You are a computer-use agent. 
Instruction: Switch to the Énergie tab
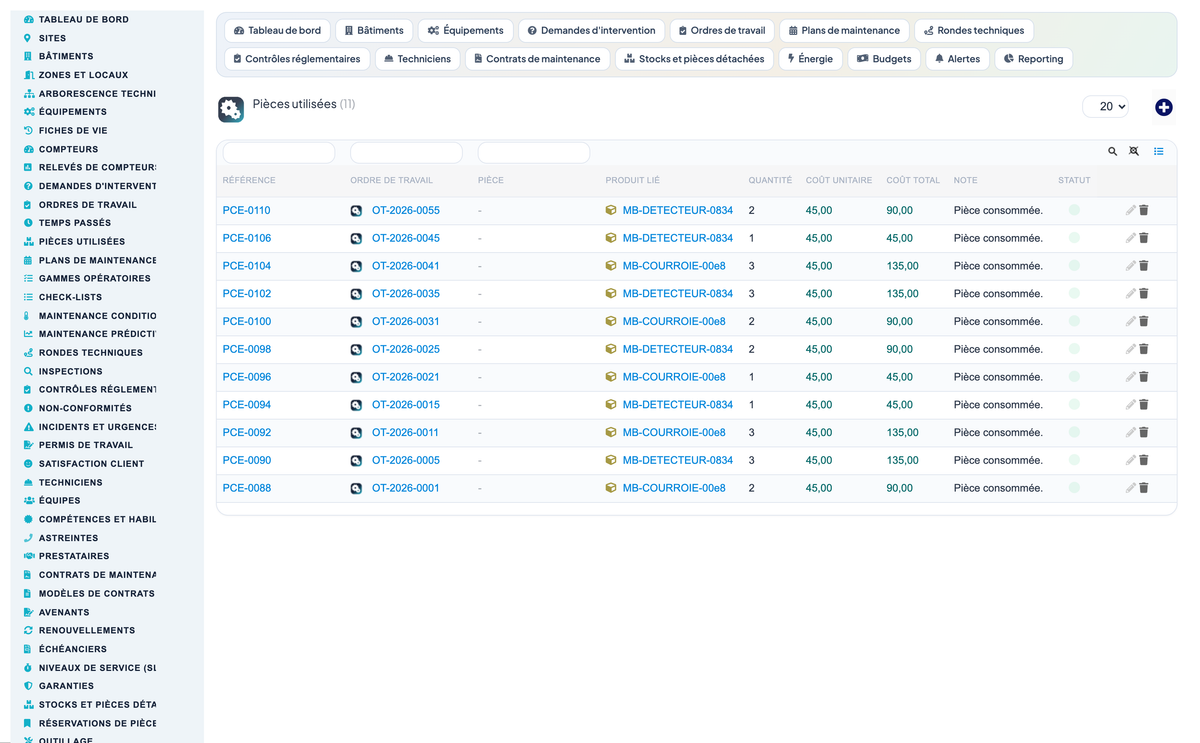[810, 59]
